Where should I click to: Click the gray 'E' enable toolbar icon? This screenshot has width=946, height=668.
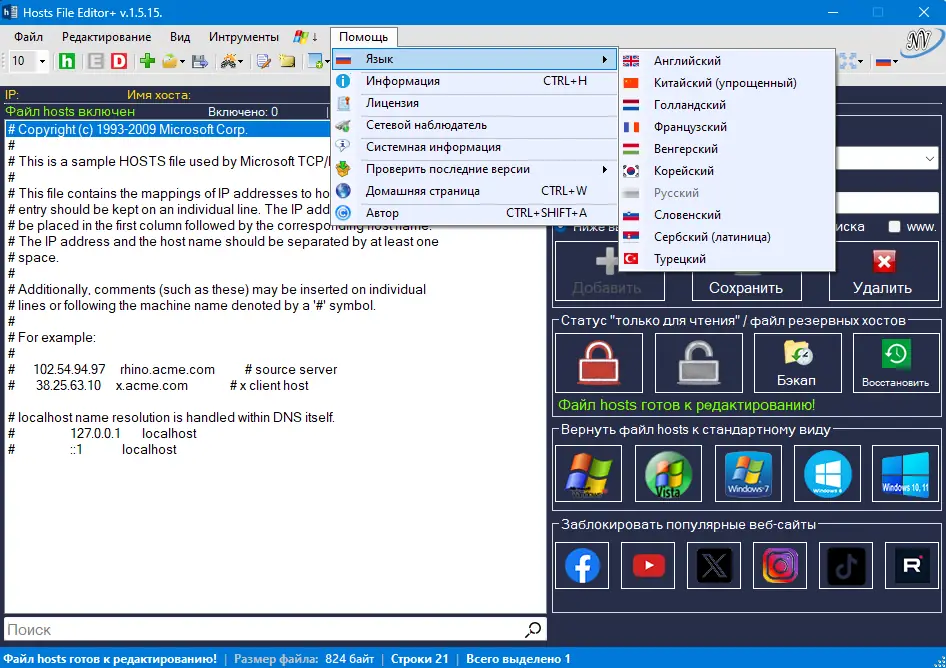tap(95, 61)
